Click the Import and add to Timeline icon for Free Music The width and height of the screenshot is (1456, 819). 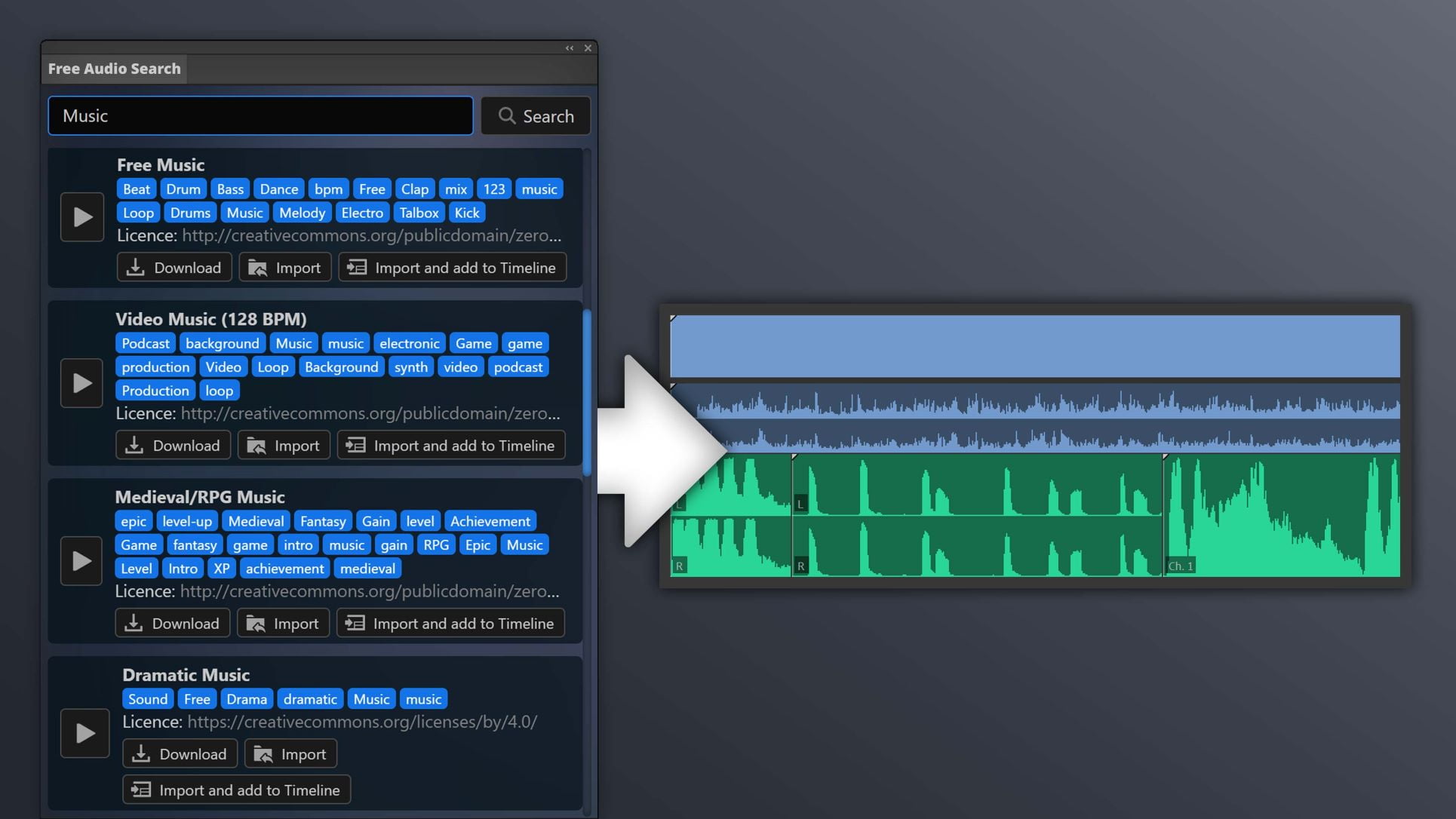[356, 267]
